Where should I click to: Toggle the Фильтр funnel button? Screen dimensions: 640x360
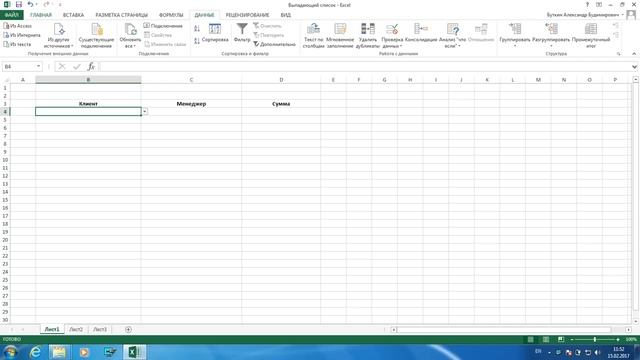tap(242, 33)
